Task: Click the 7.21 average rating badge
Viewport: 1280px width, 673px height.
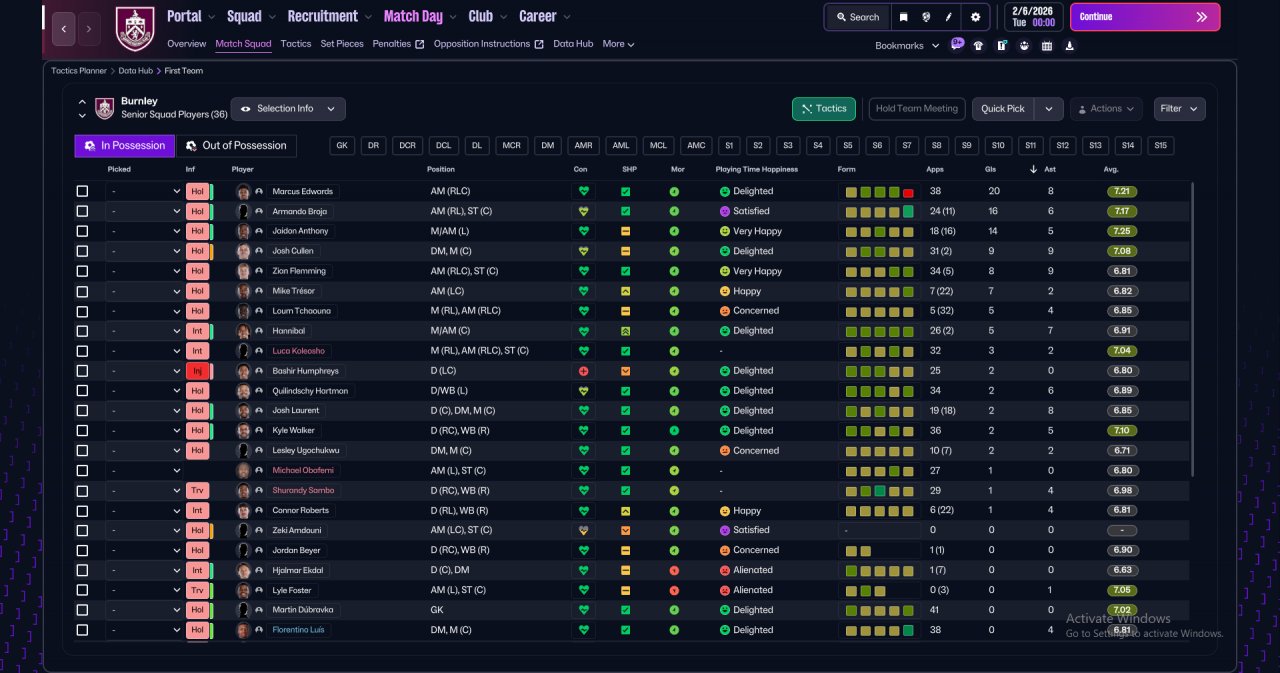Action: coord(1122,191)
